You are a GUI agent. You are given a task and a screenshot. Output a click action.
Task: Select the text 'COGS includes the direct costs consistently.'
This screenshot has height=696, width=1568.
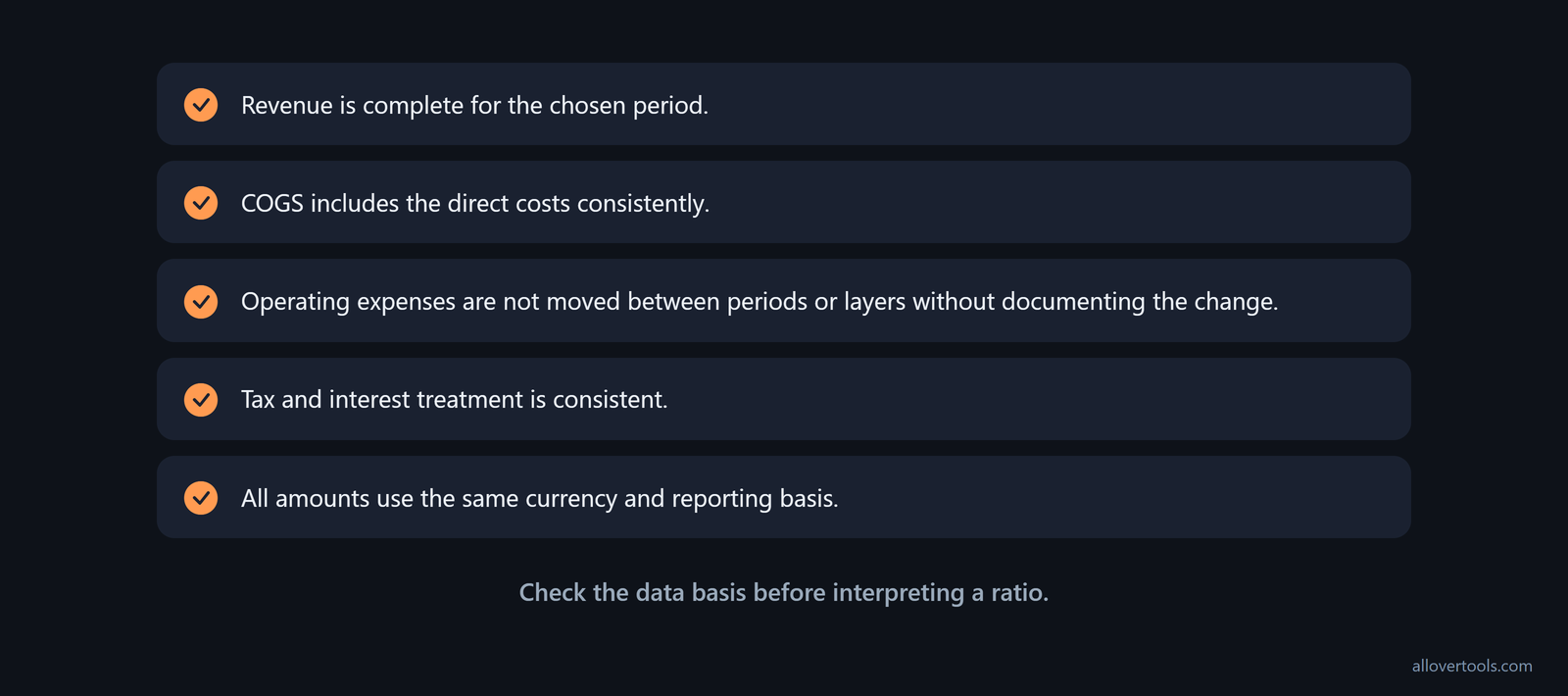click(475, 203)
